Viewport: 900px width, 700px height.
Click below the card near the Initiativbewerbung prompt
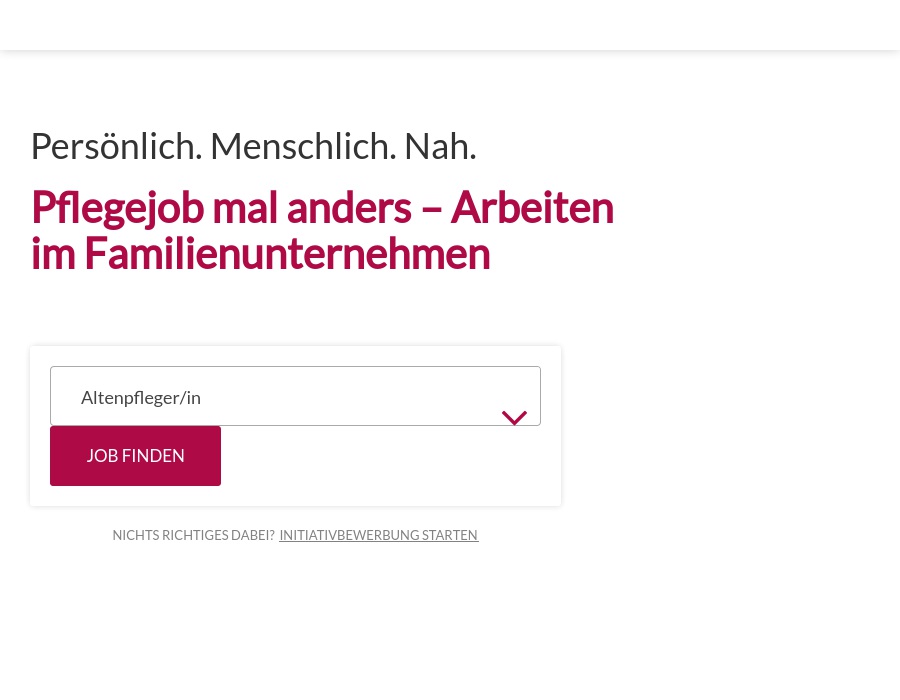pos(295,535)
